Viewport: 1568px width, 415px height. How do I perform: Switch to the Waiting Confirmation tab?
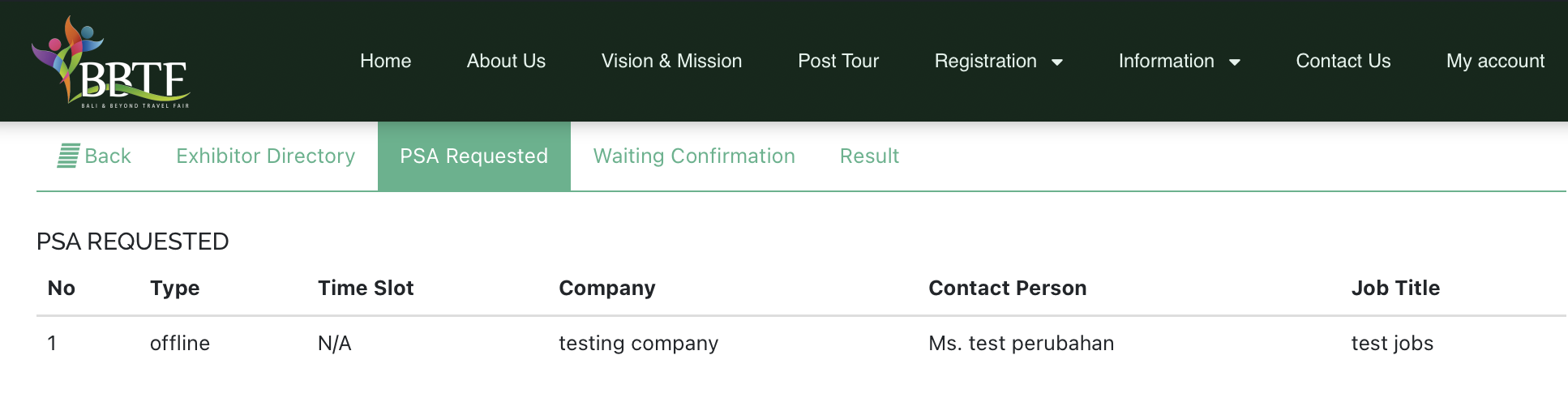(x=694, y=156)
